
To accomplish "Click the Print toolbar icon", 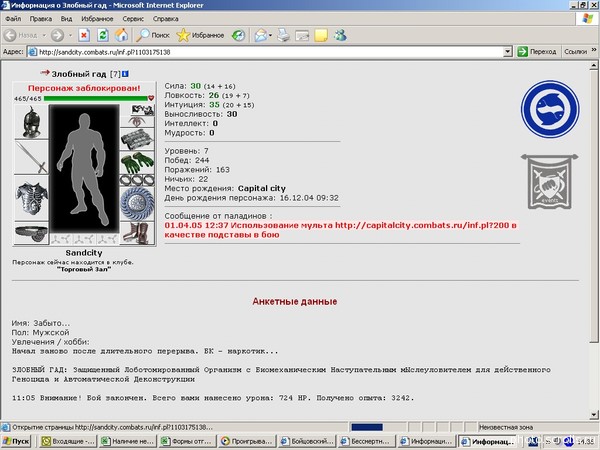I will point(283,35).
